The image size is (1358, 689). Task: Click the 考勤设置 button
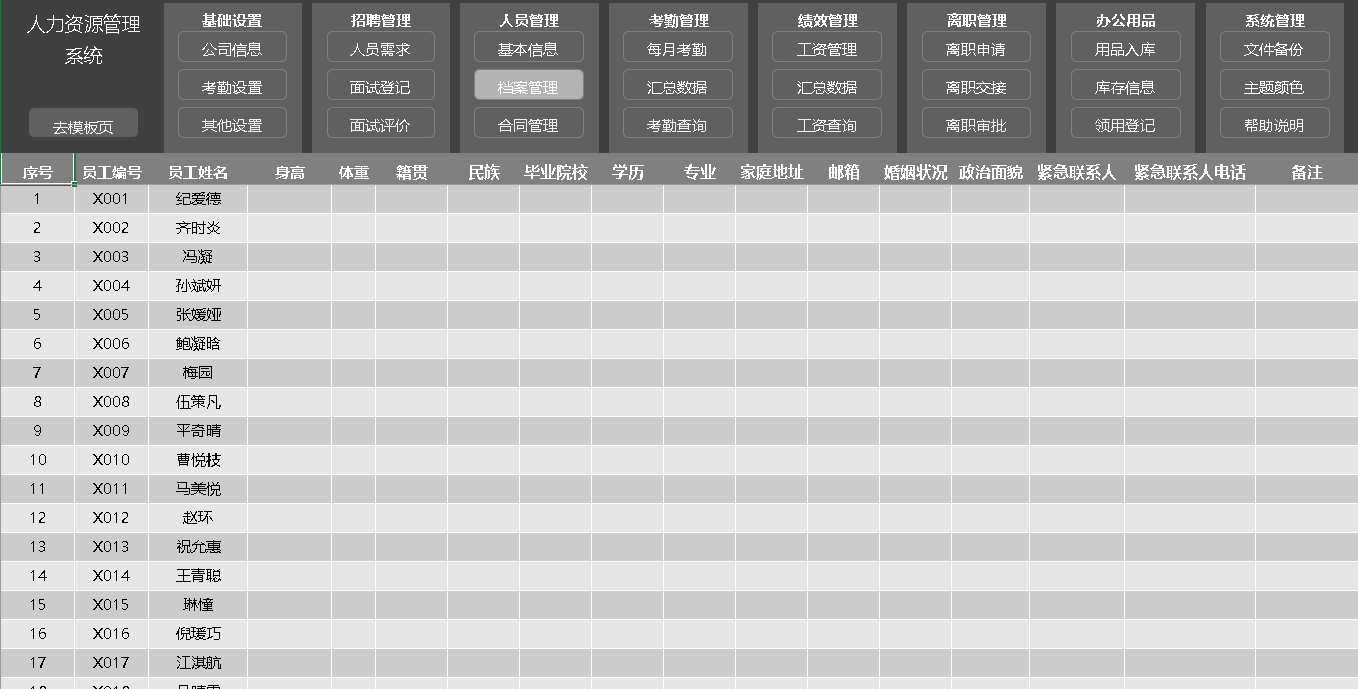232,86
